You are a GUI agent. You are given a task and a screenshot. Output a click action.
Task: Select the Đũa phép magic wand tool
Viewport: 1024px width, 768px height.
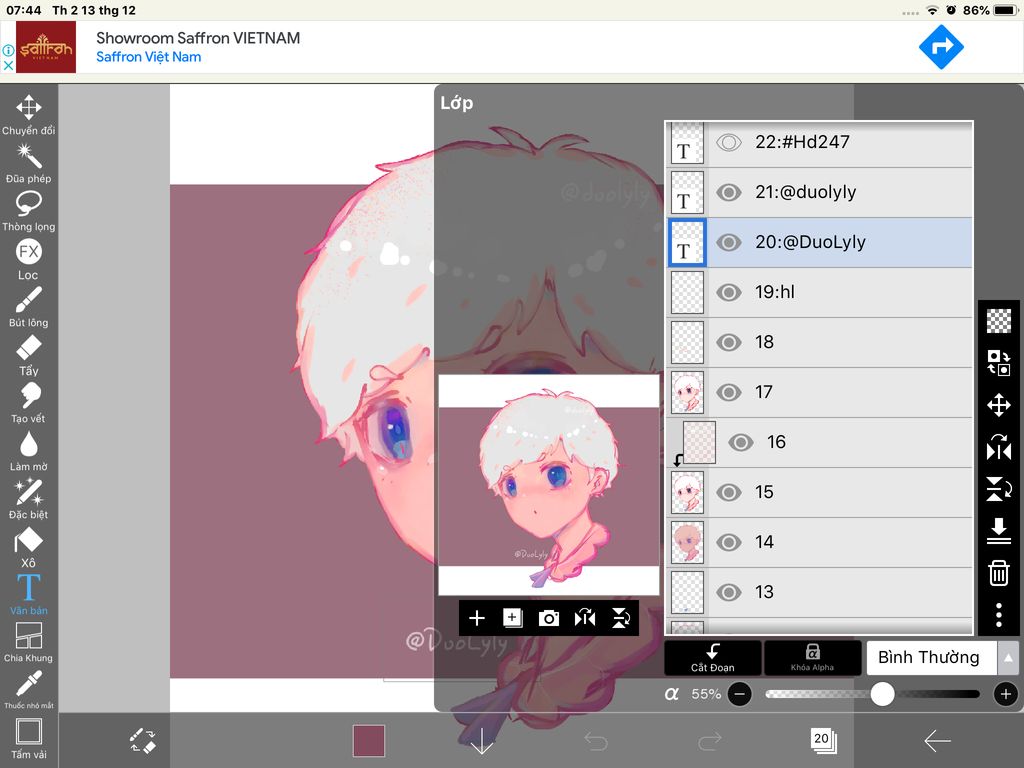coord(29,163)
